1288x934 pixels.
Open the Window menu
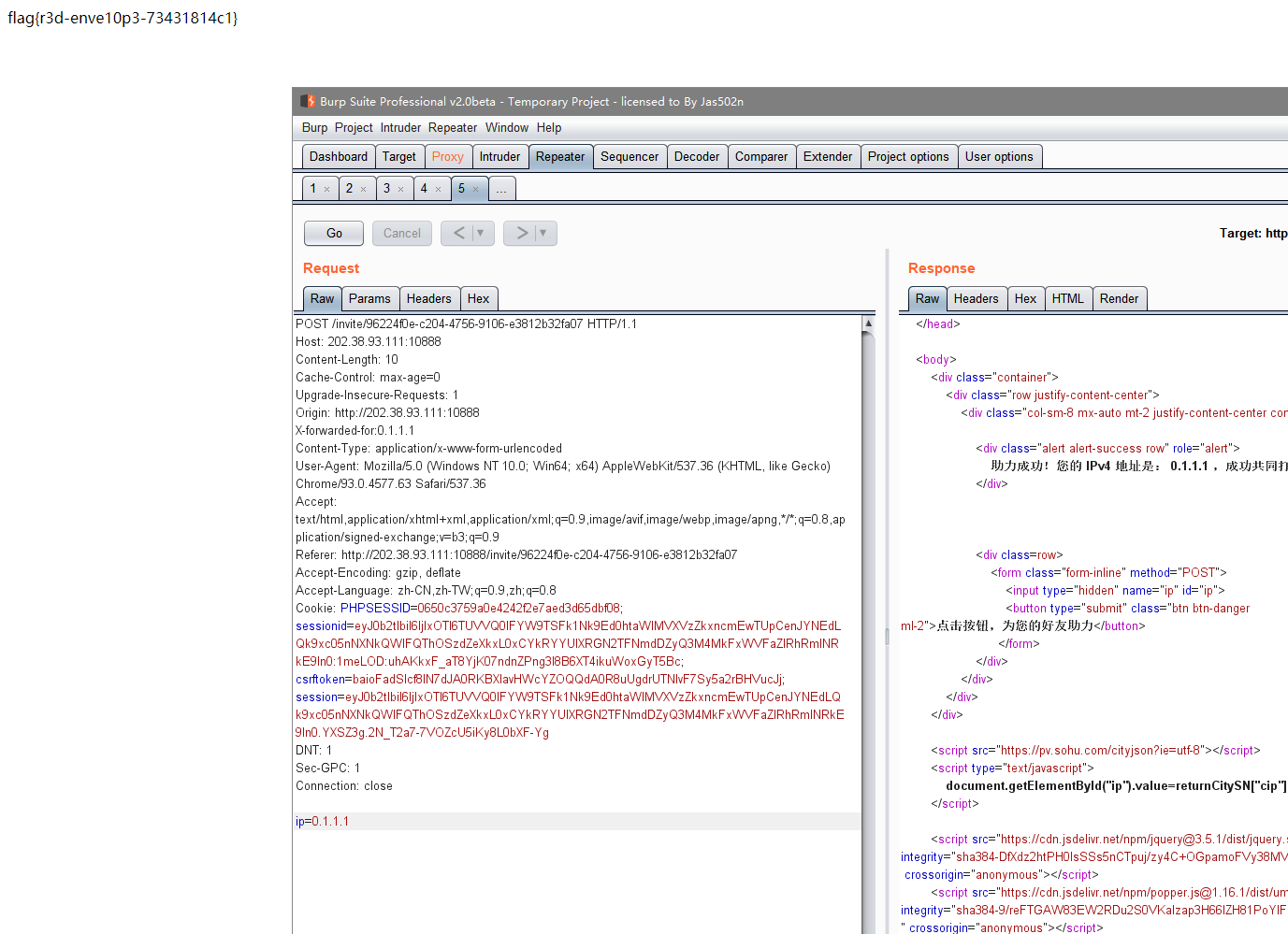[507, 127]
